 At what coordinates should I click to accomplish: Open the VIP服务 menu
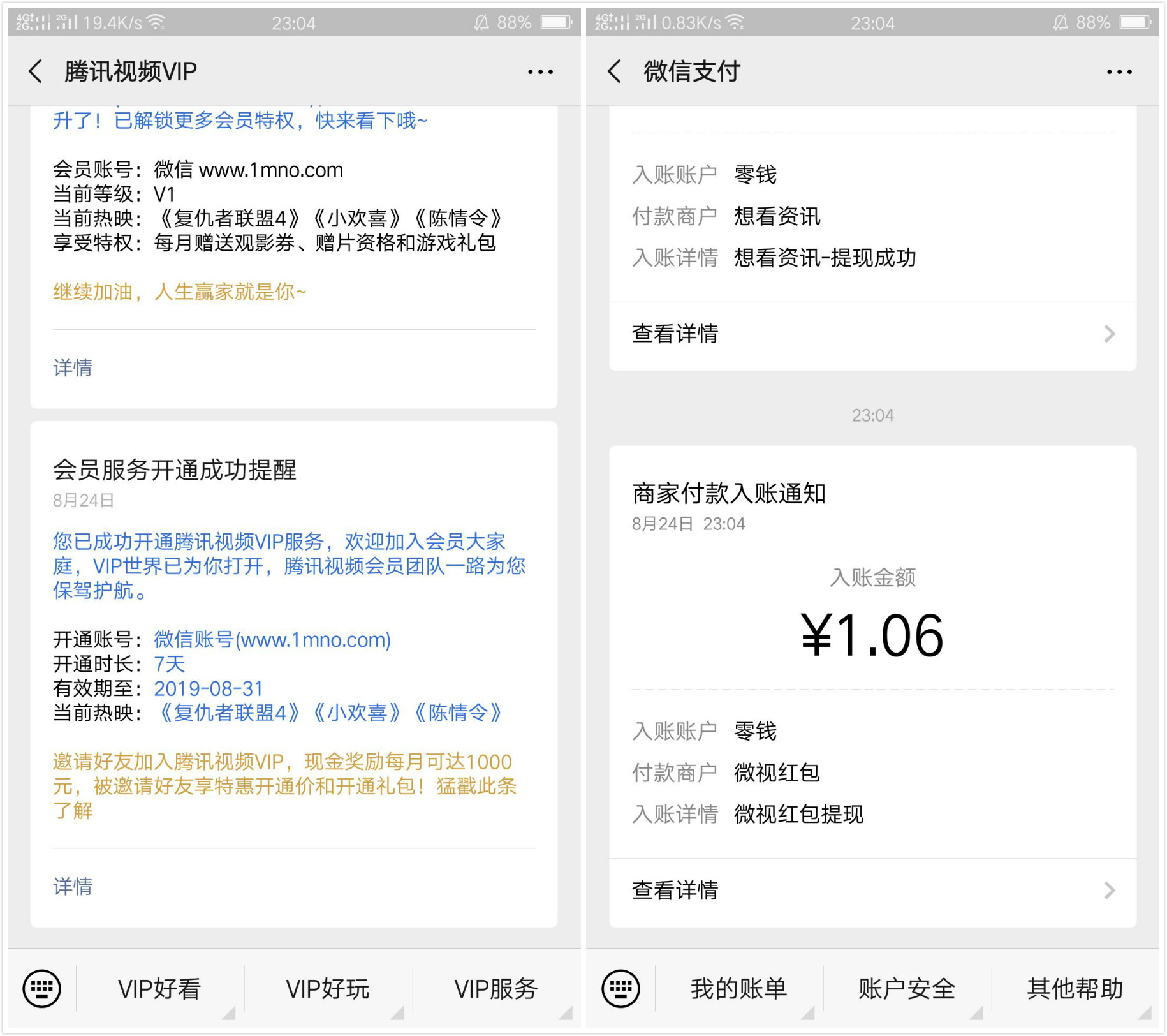tap(496, 989)
